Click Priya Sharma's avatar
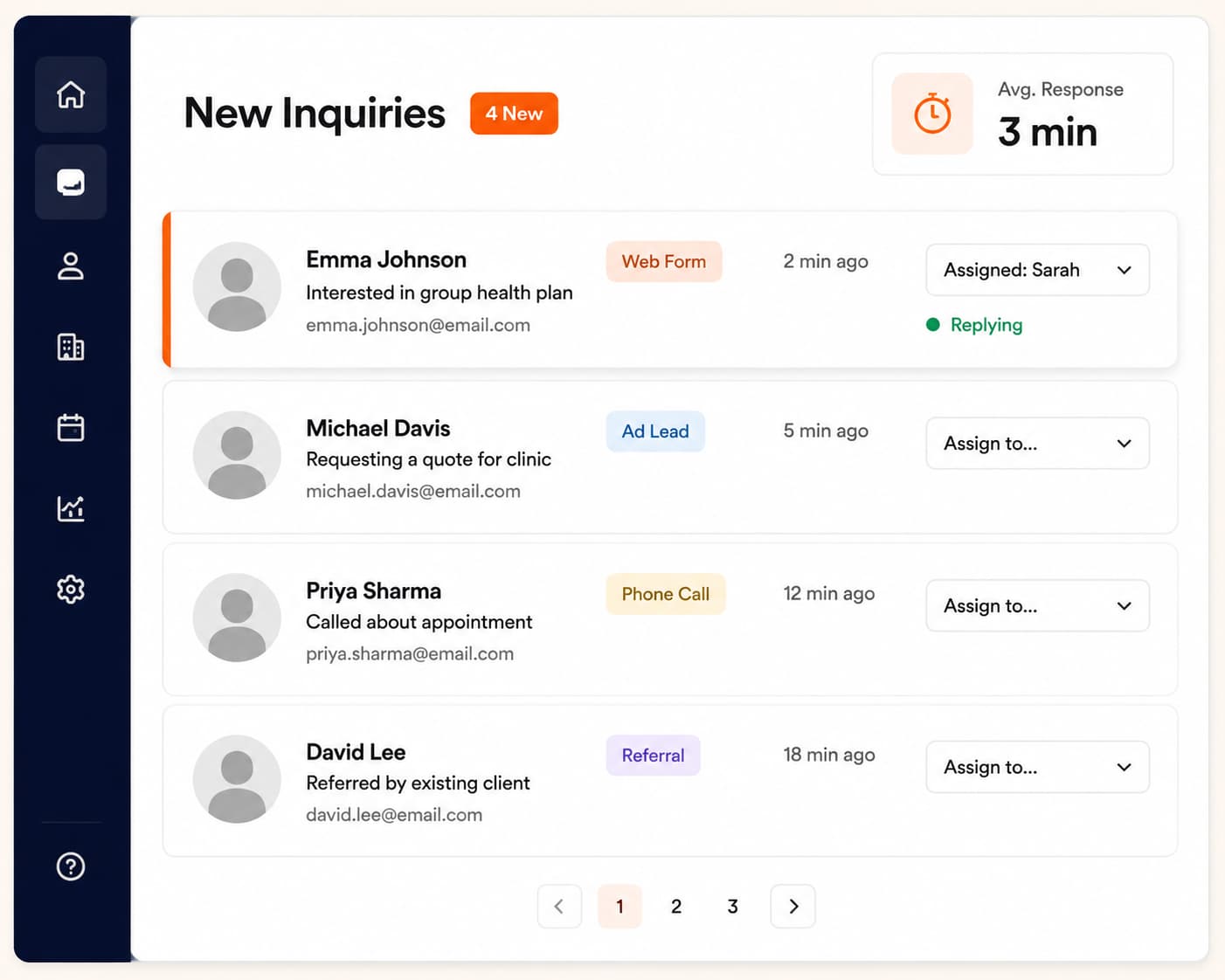1225x980 pixels. pos(237,618)
